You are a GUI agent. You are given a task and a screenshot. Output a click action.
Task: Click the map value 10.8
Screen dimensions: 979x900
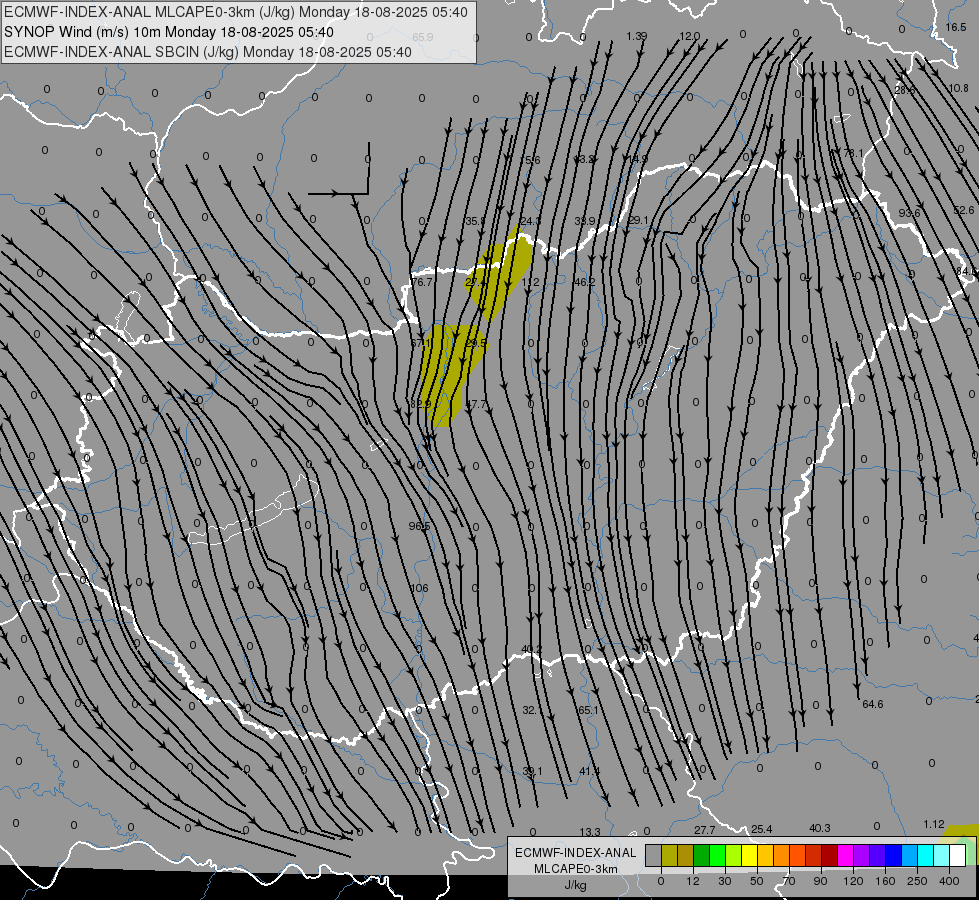tap(958, 89)
